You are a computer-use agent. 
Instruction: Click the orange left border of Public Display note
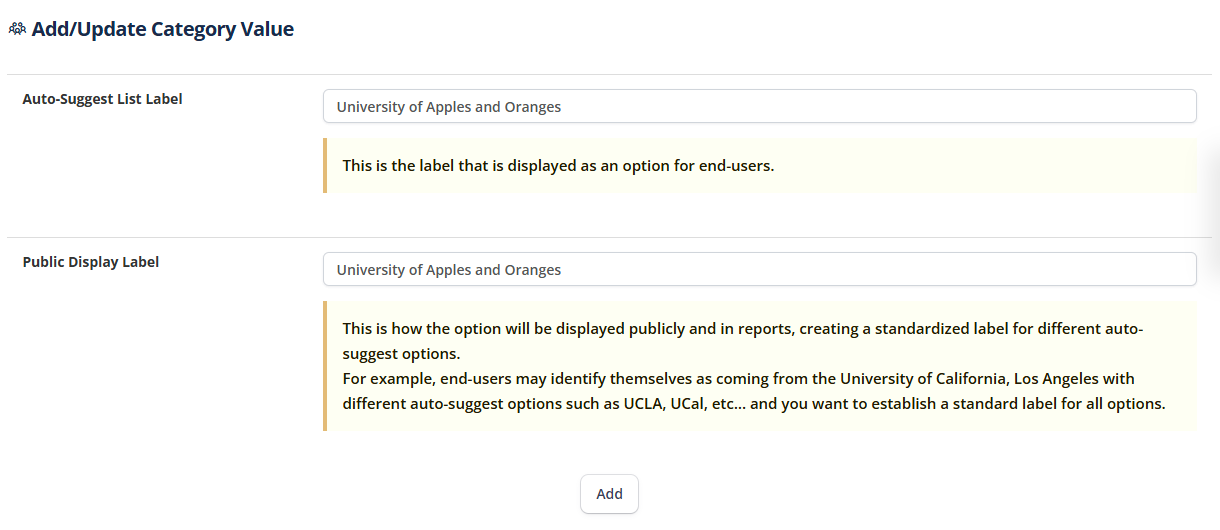coord(325,366)
